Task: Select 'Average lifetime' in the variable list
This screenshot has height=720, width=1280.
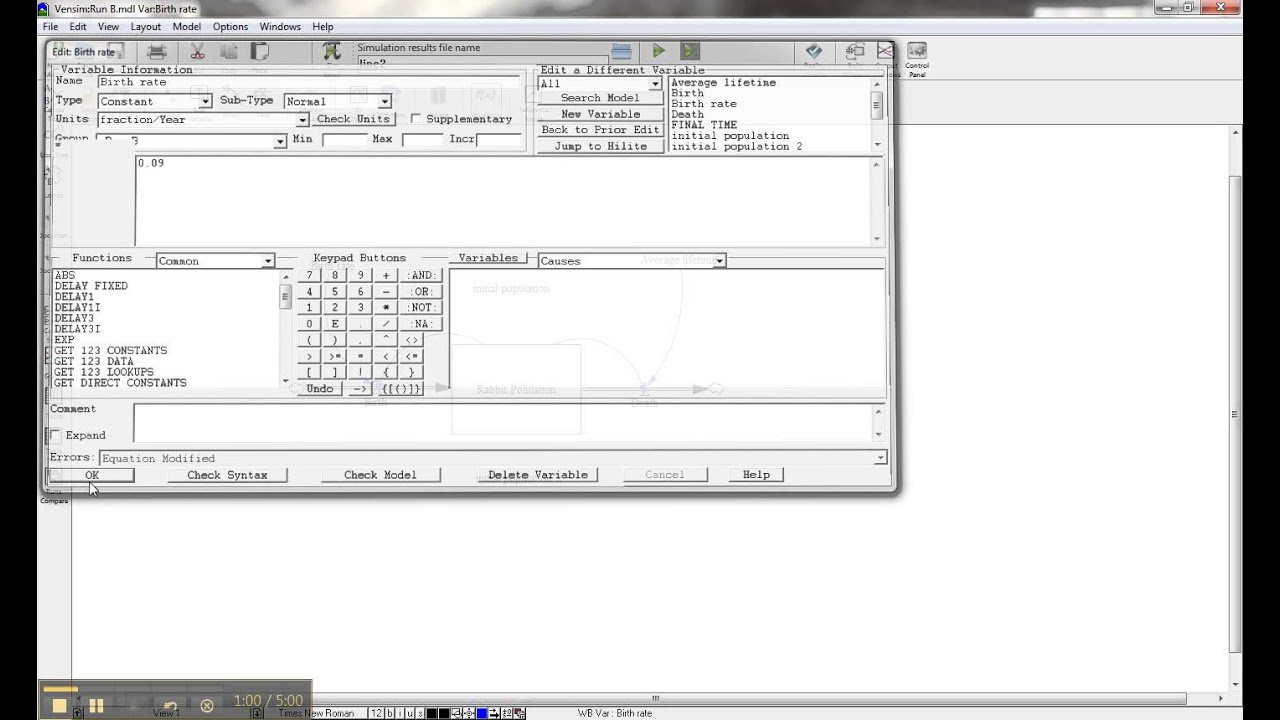Action: 723,83
